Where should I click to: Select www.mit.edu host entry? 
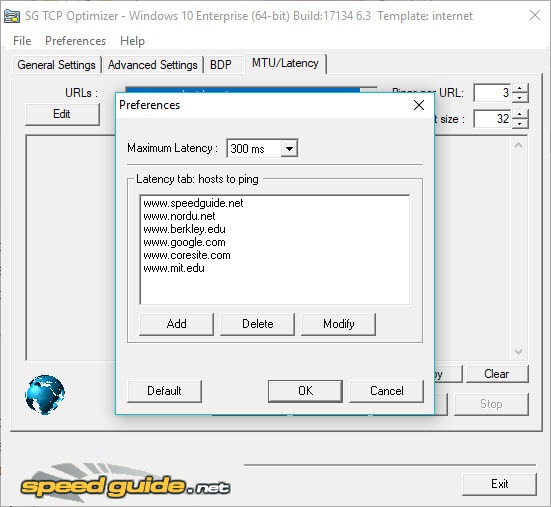tap(174, 268)
